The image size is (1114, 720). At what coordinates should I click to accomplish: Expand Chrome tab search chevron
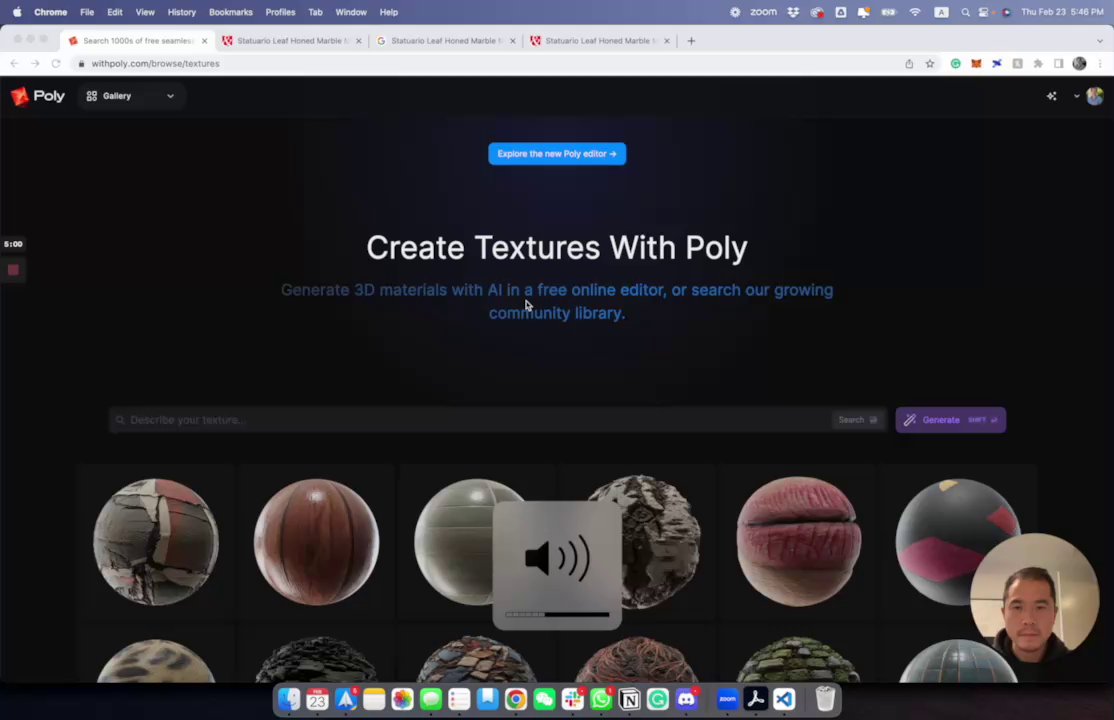tap(1100, 41)
